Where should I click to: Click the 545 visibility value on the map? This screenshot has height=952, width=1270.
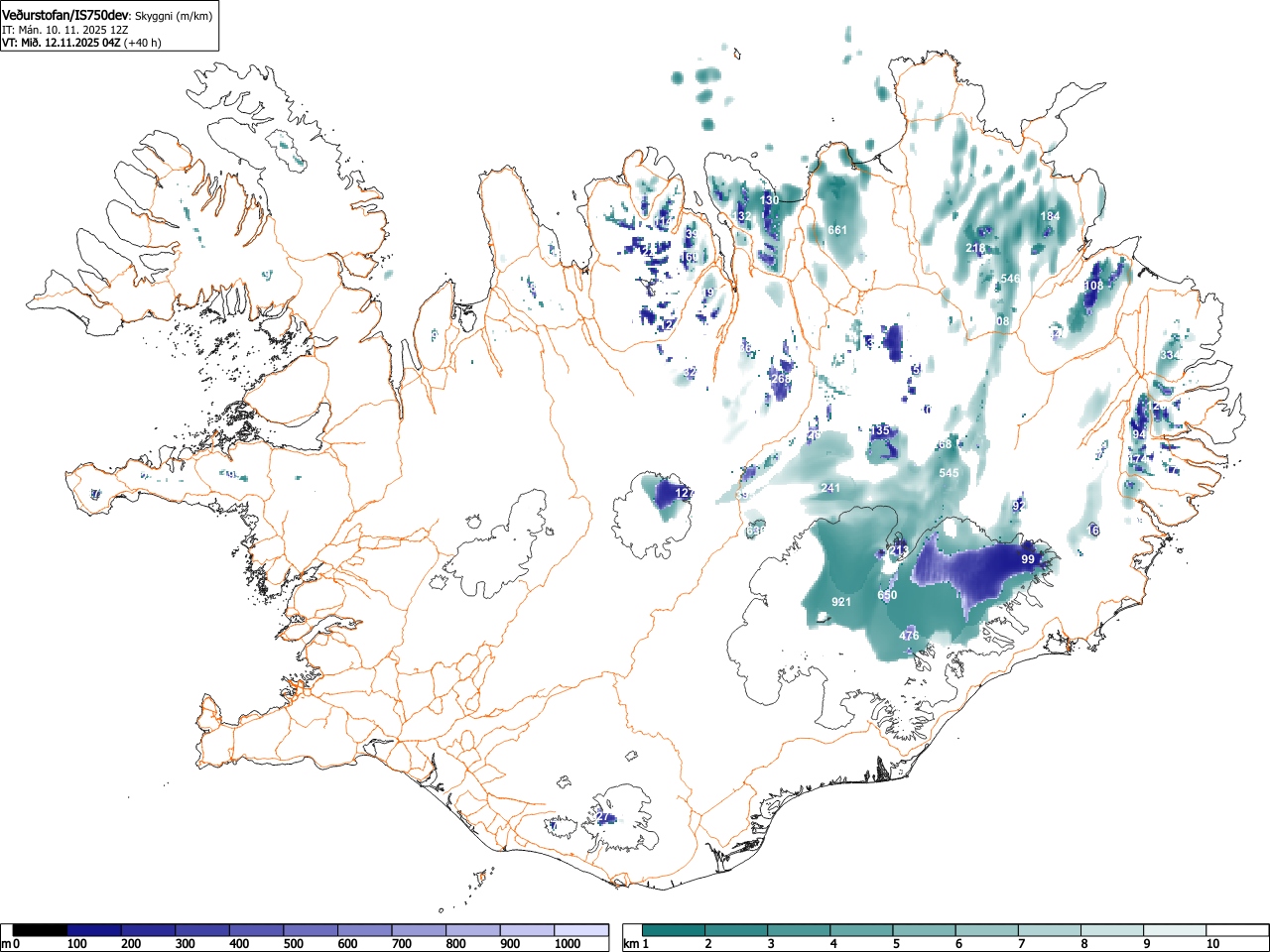949,473
